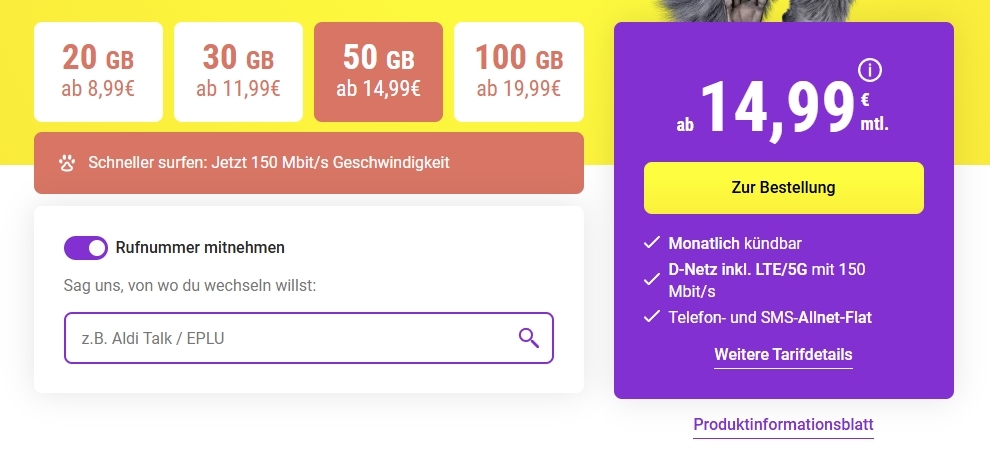
Task: Select the 20 GB tariff option
Action: (x=98, y=72)
